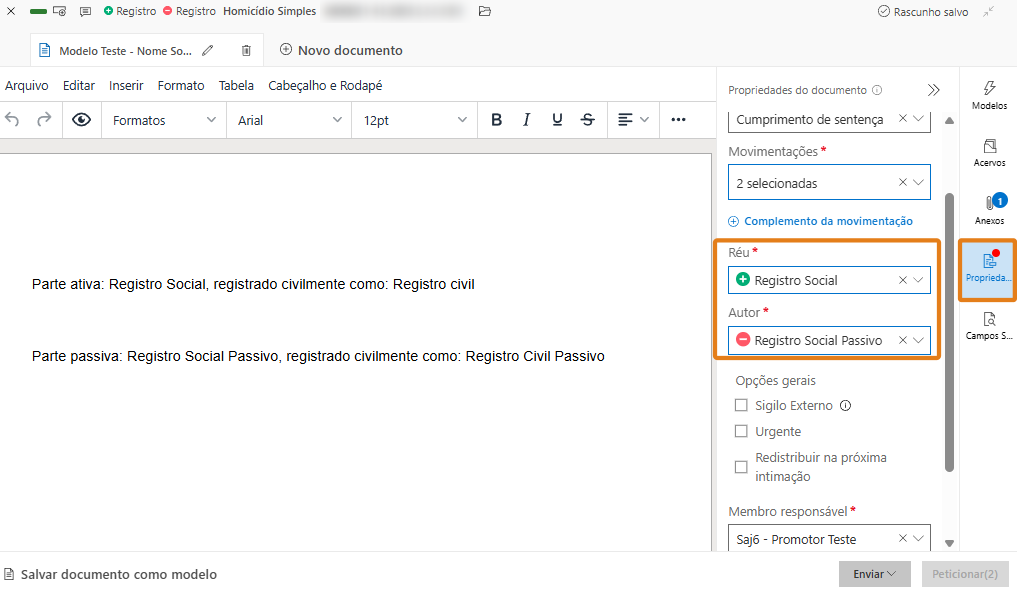View the Anexos attachments panel
Viewport: 1017px width, 593px height.
(988, 208)
